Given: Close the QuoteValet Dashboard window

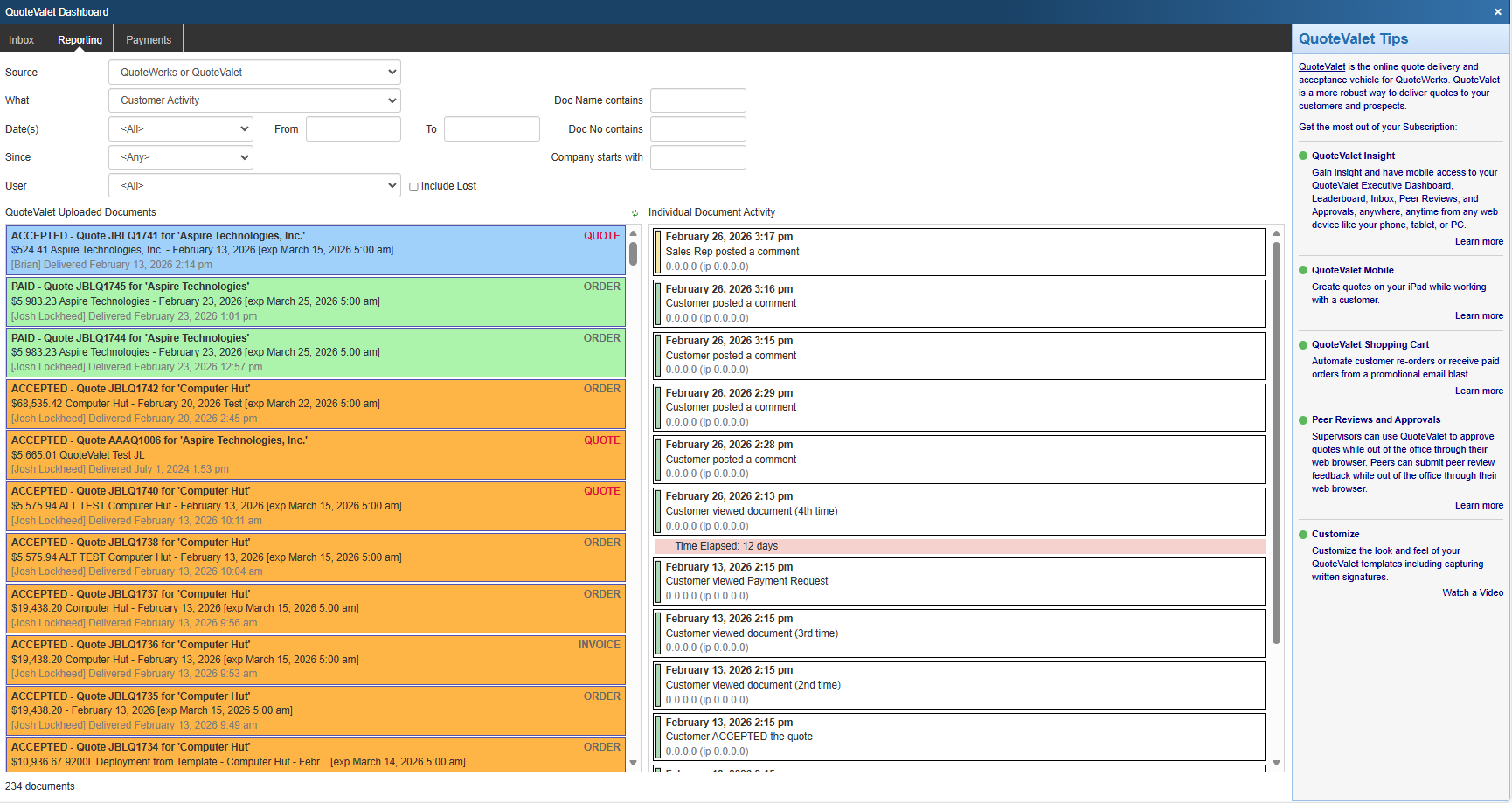Looking at the screenshot, I should (x=1497, y=12).
